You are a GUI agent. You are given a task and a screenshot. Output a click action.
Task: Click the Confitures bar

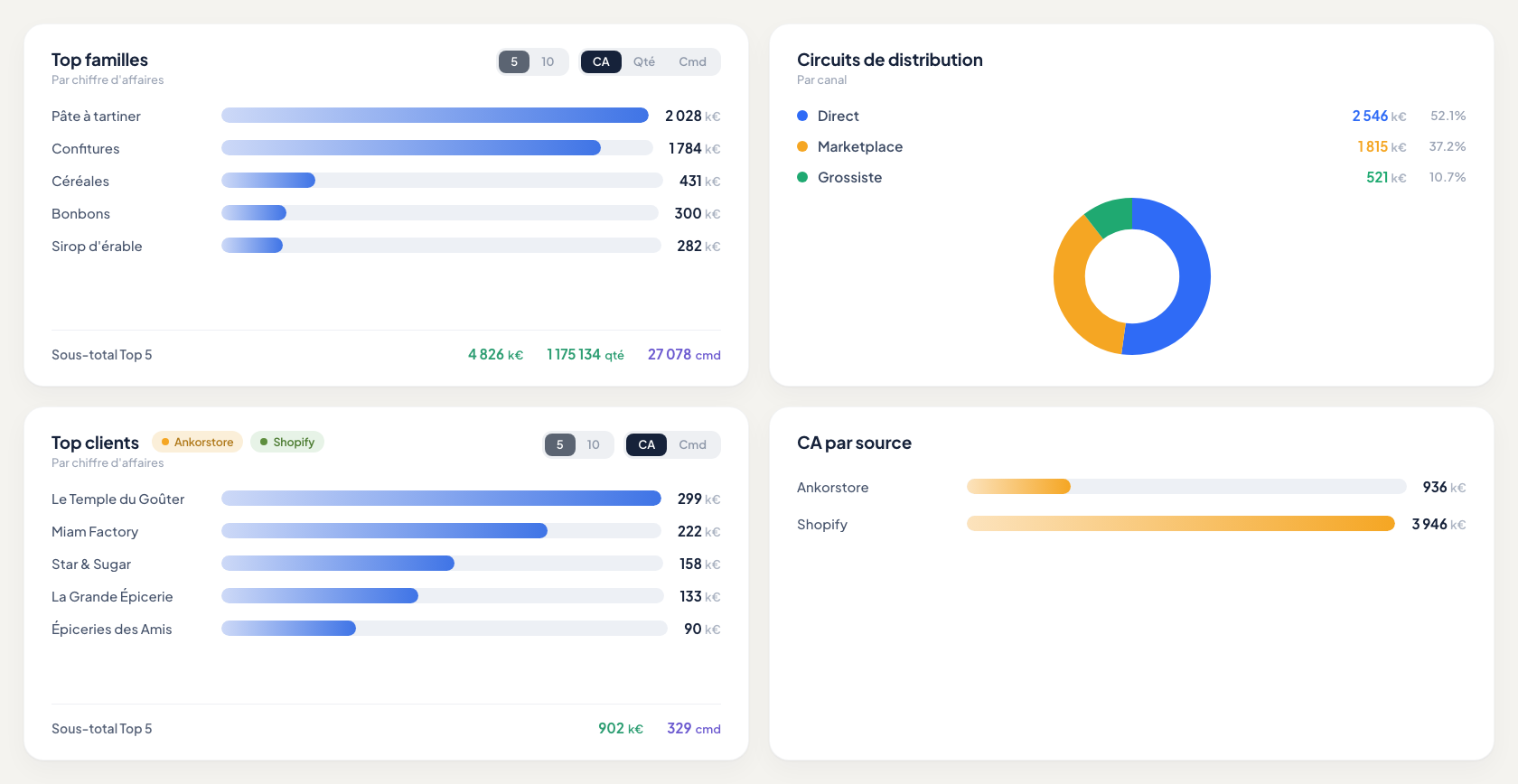[411, 148]
